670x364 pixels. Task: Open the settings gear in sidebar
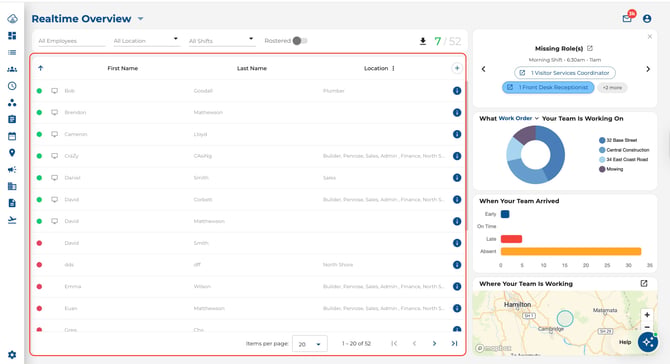(x=12, y=355)
